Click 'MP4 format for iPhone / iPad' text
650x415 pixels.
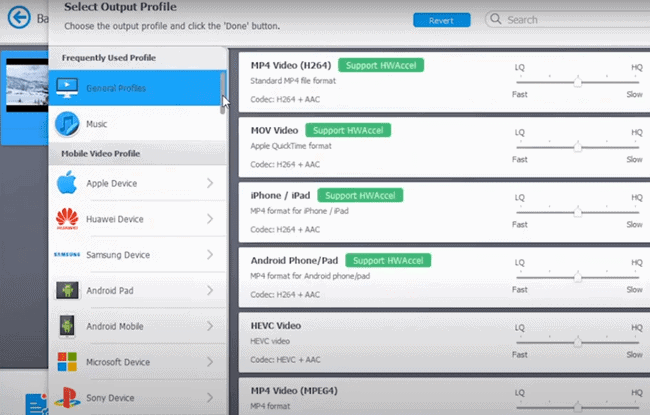click(x=299, y=211)
